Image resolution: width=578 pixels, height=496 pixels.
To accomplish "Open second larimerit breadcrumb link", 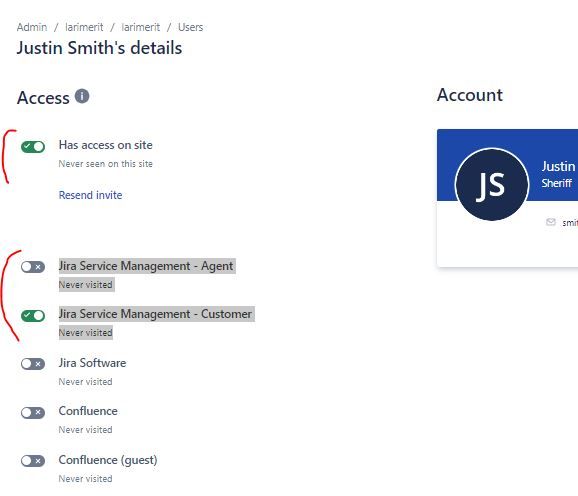I will (140, 27).
